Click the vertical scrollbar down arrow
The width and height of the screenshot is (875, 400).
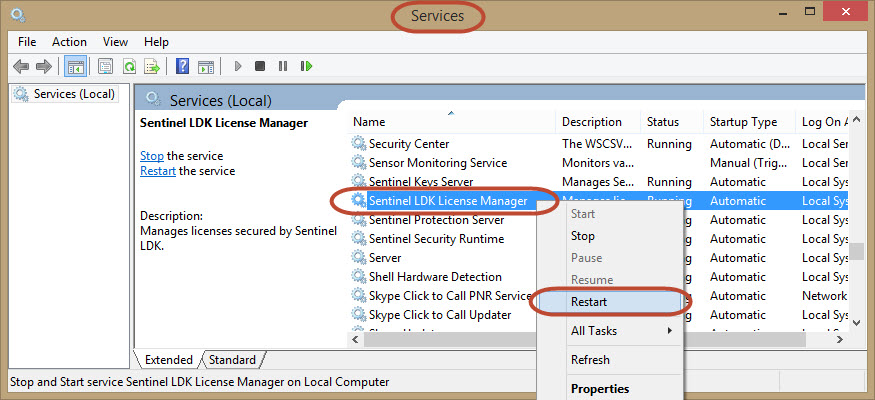point(857,321)
